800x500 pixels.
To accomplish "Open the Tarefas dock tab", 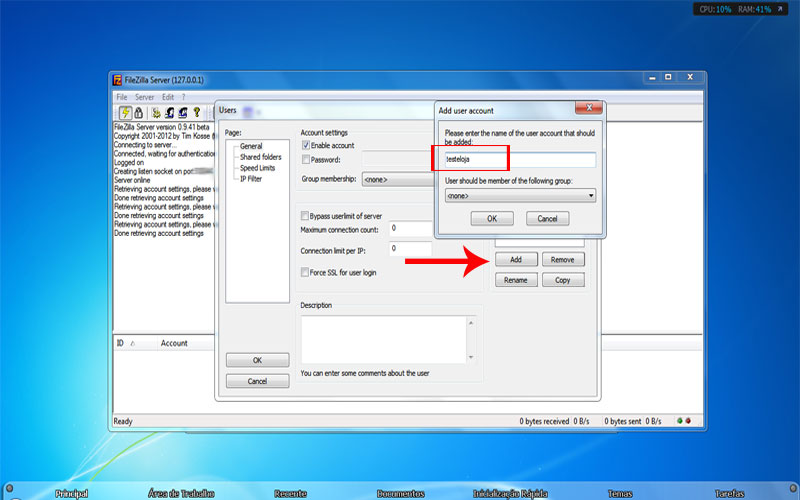I will tap(730, 493).
